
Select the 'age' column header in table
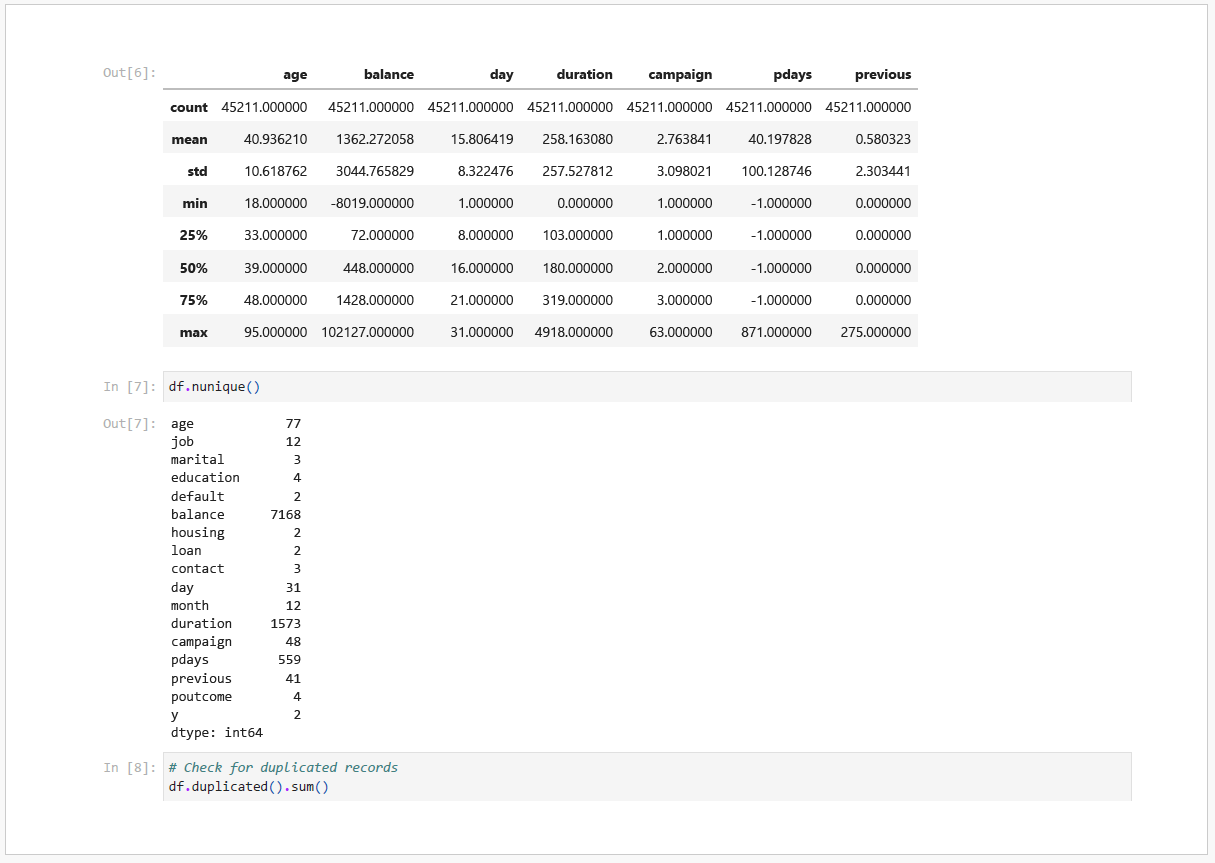(295, 74)
